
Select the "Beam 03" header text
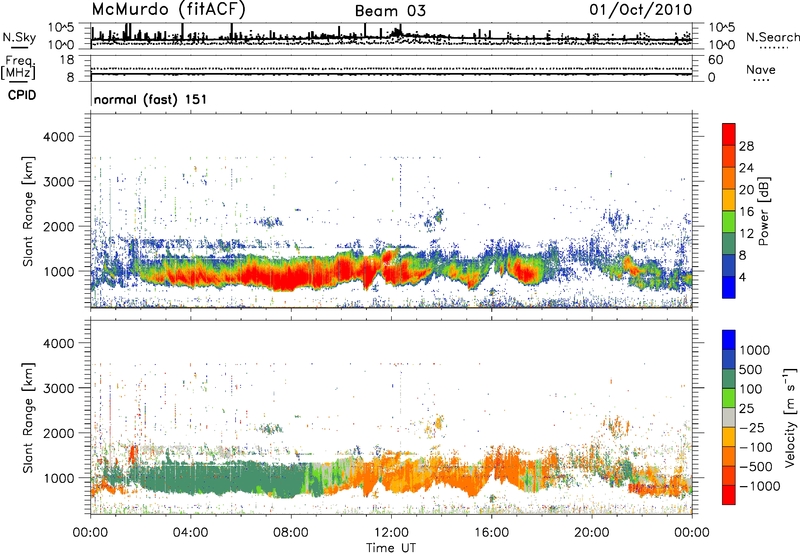click(x=390, y=11)
